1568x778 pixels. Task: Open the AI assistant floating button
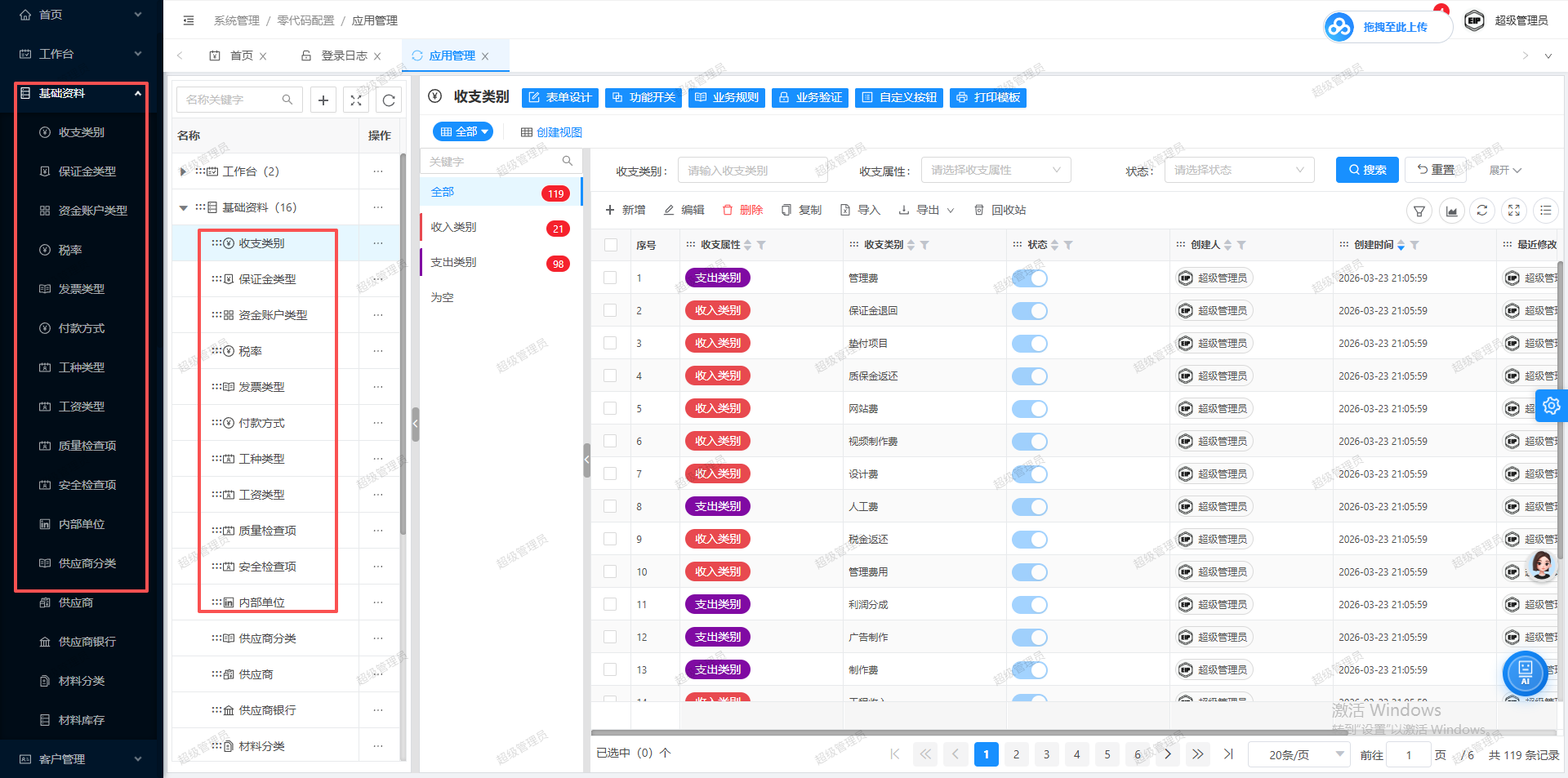click(1525, 673)
